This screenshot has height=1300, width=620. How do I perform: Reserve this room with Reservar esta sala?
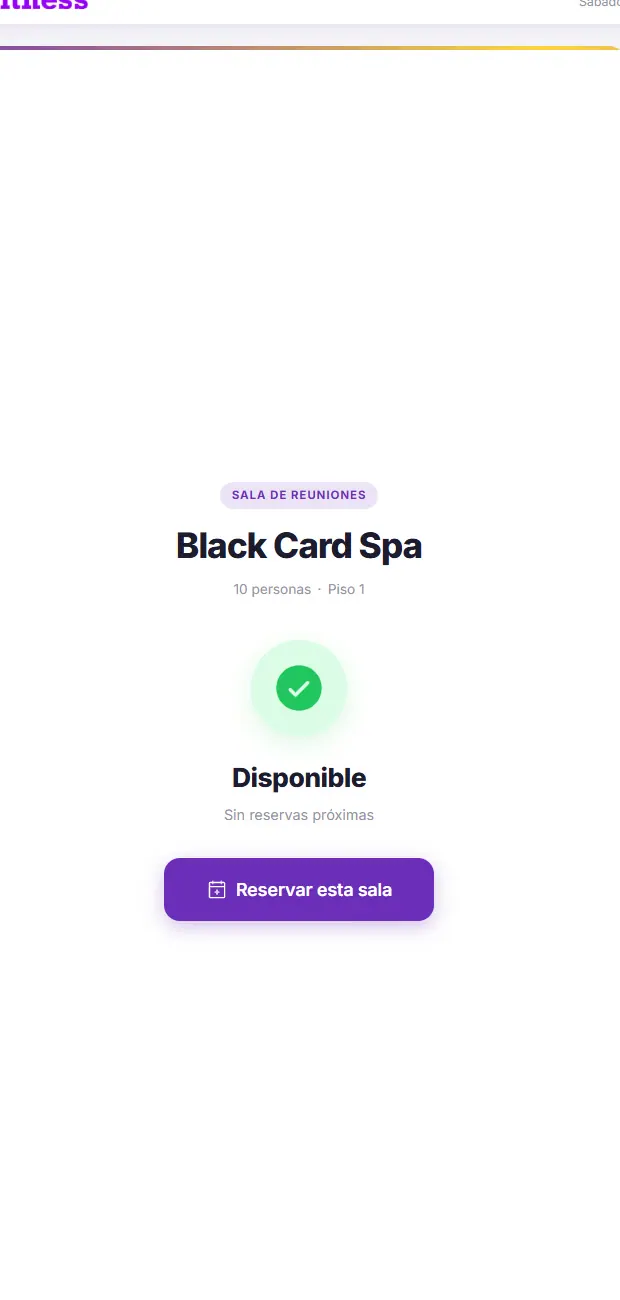[x=299, y=889]
